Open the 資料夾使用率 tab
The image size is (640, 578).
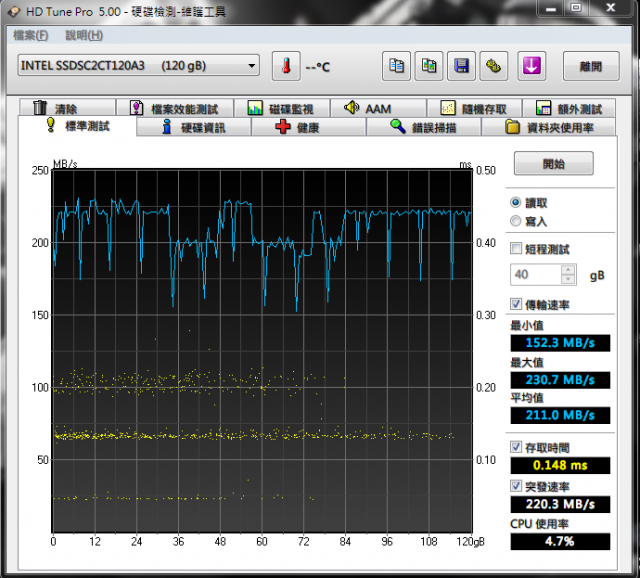coord(549,127)
